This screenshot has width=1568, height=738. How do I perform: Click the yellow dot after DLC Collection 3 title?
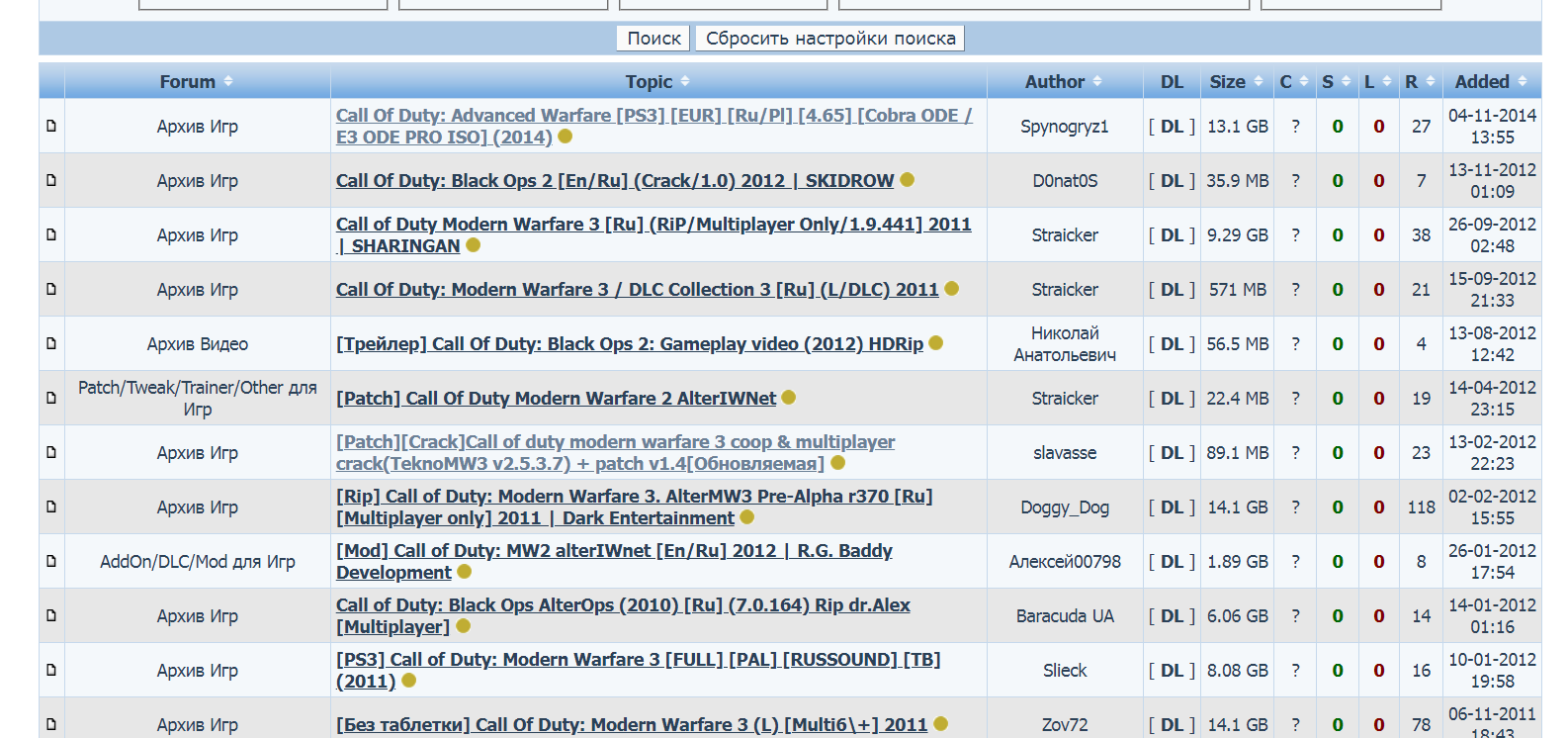point(951,289)
